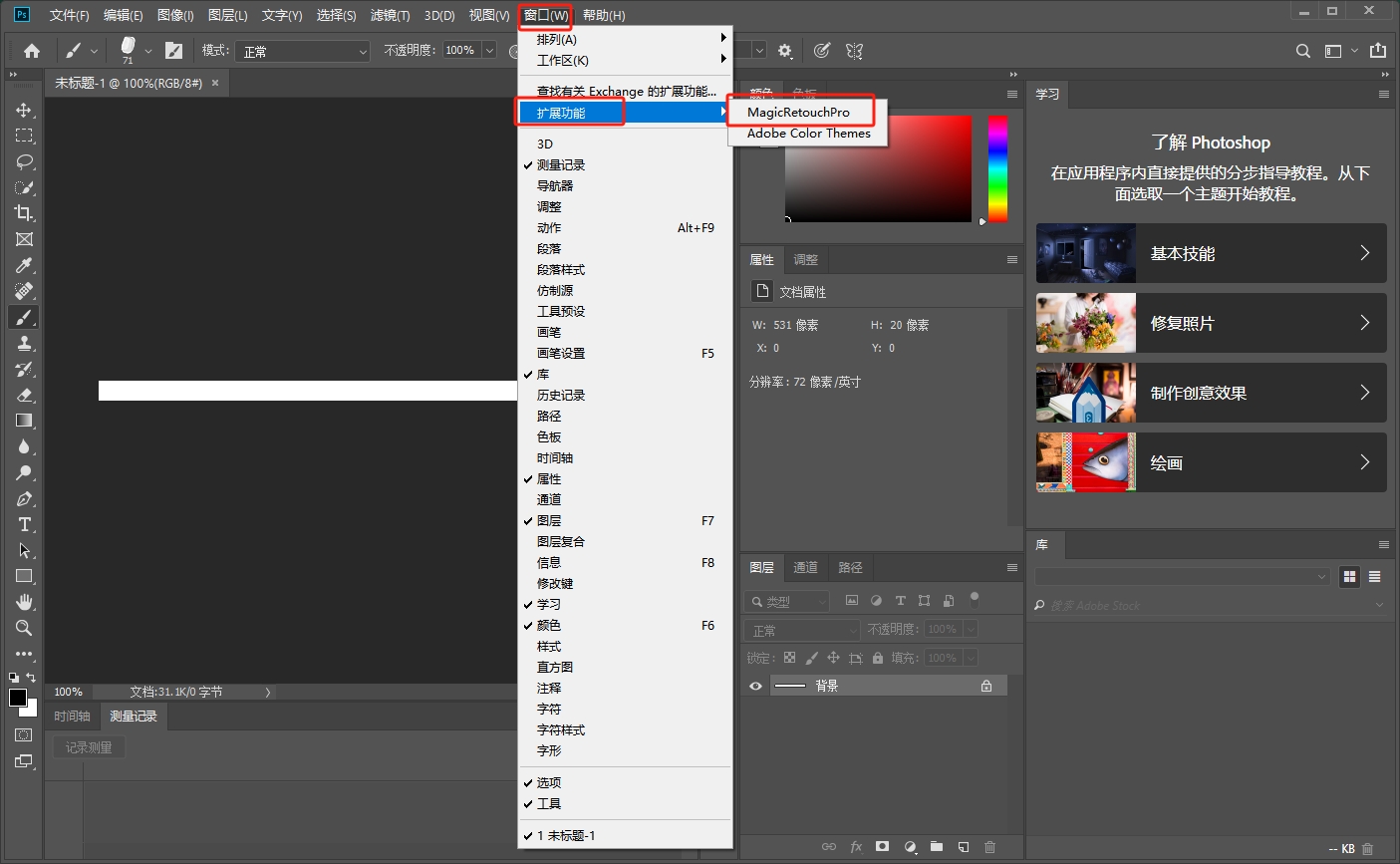This screenshot has width=1400, height=864.
Task: Select the Zoom tool
Action: [x=24, y=628]
